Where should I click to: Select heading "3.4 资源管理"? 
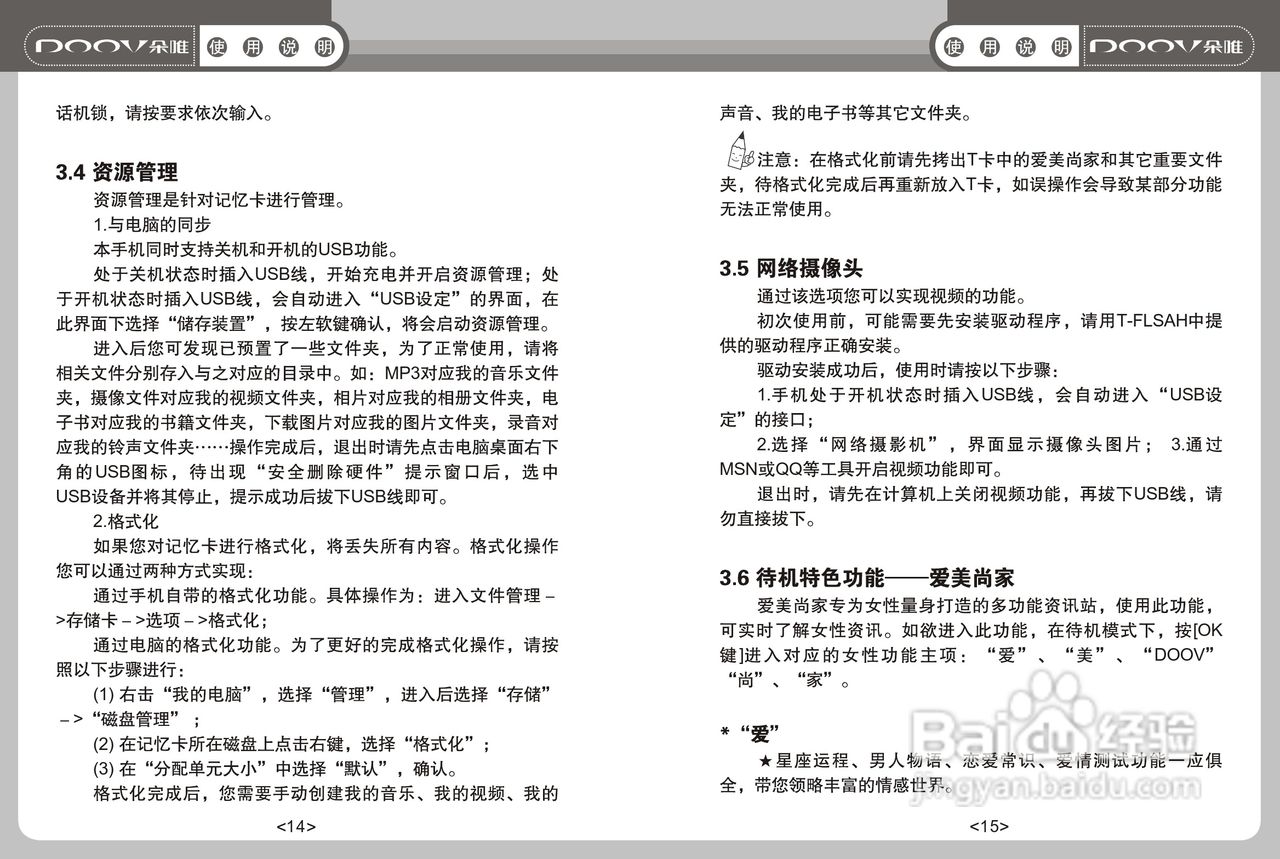117,172
